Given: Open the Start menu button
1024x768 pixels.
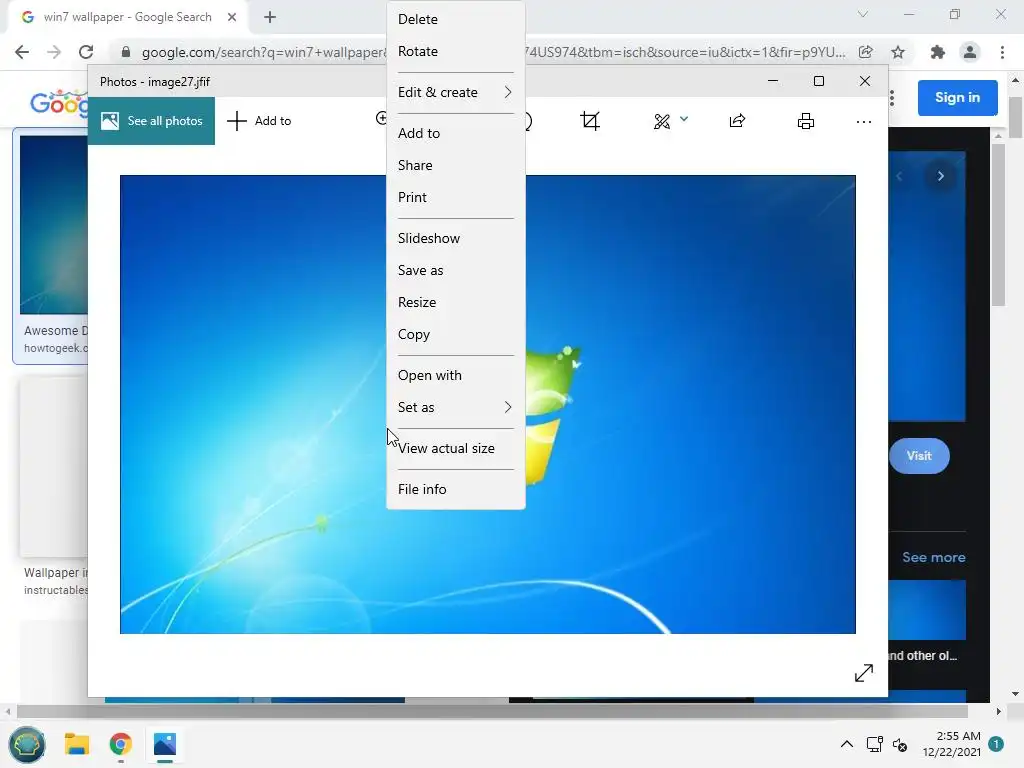Looking at the screenshot, I should tap(27, 744).
